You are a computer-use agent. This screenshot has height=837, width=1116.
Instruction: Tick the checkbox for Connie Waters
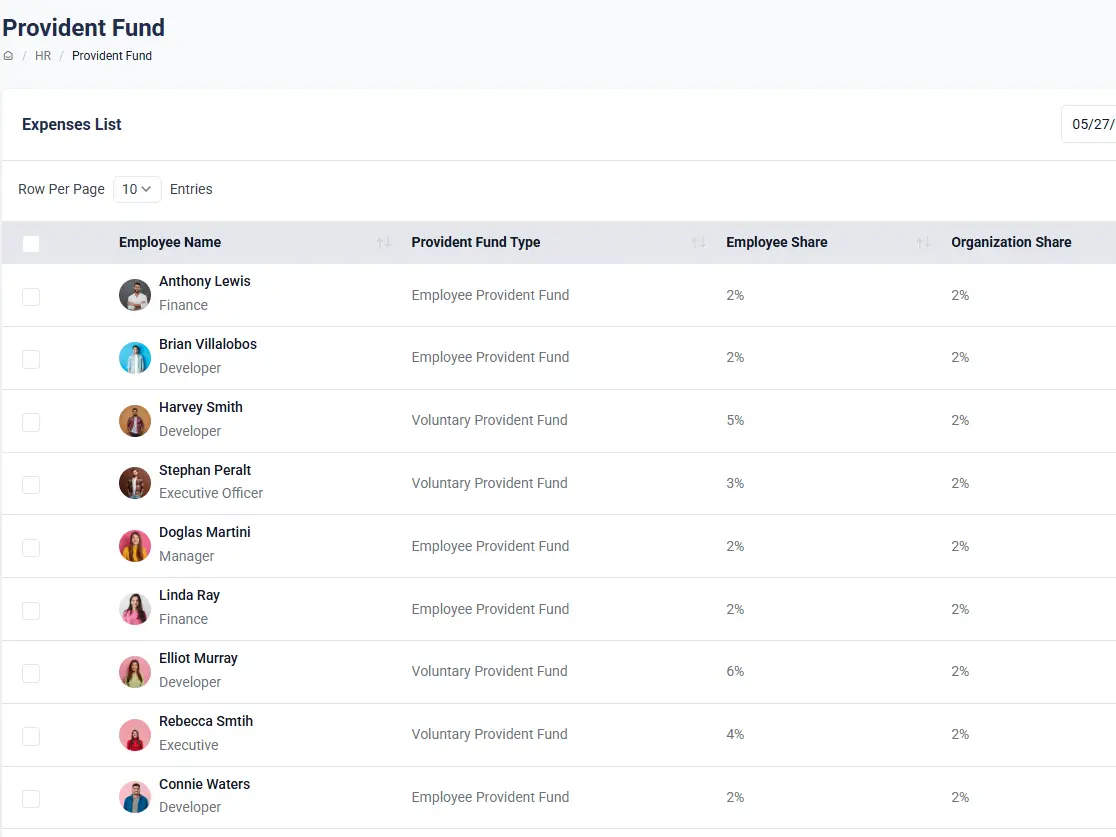[31, 798]
